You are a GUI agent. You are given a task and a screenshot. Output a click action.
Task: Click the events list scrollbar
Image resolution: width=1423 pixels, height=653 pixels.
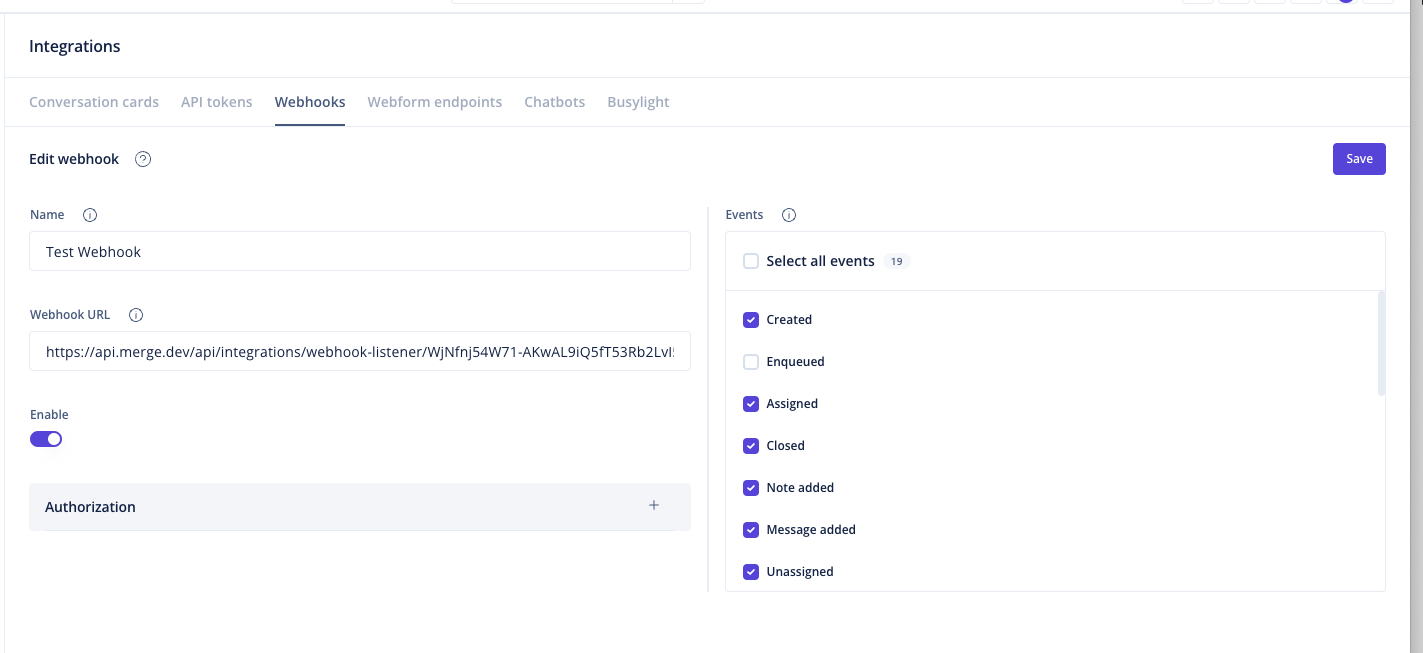coord(1382,343)
